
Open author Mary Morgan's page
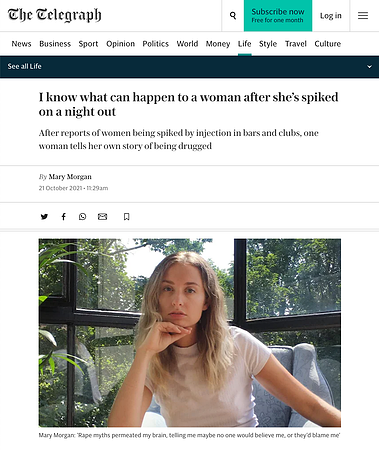[x=70, y=177]
